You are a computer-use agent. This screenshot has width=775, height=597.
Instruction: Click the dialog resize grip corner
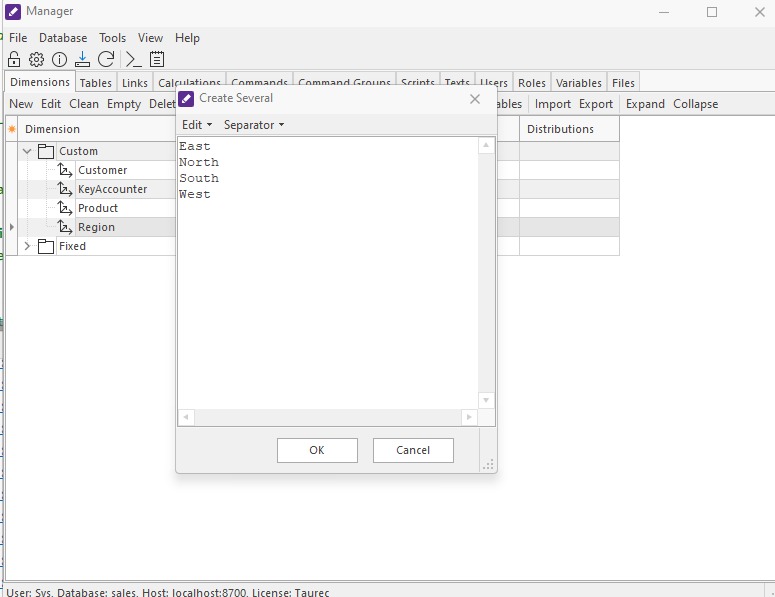[x=488, y=465]
